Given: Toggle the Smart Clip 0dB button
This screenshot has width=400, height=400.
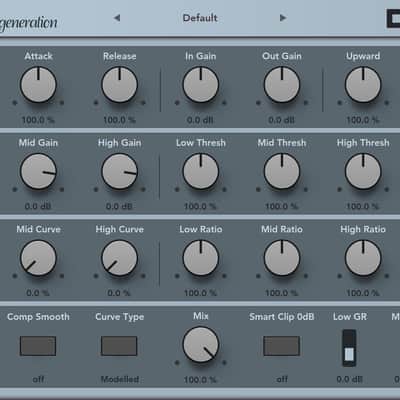Looking at the screenshot, I should (x=282, y=346).
